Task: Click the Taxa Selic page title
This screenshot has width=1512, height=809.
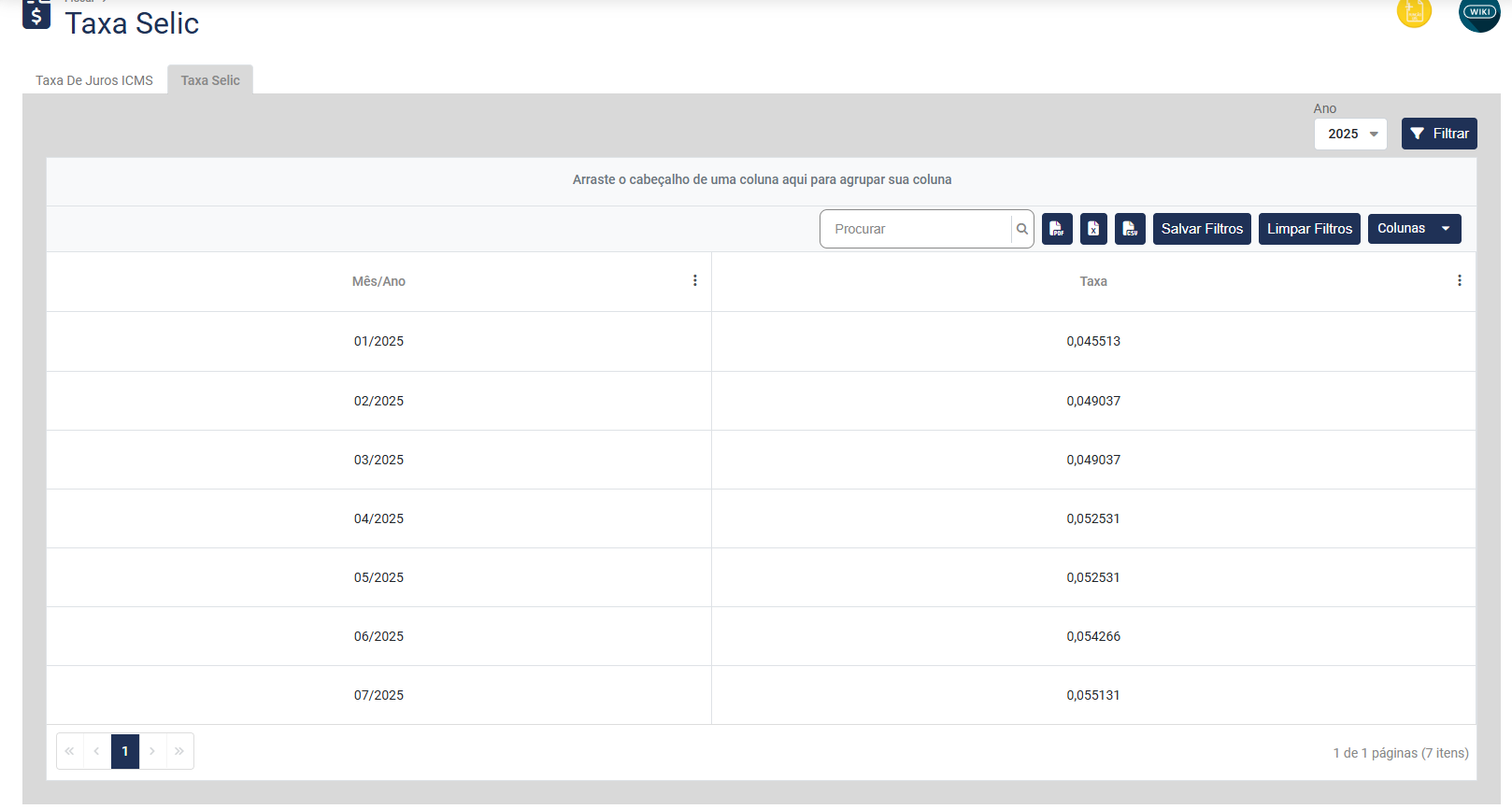Action: [132, 23]
